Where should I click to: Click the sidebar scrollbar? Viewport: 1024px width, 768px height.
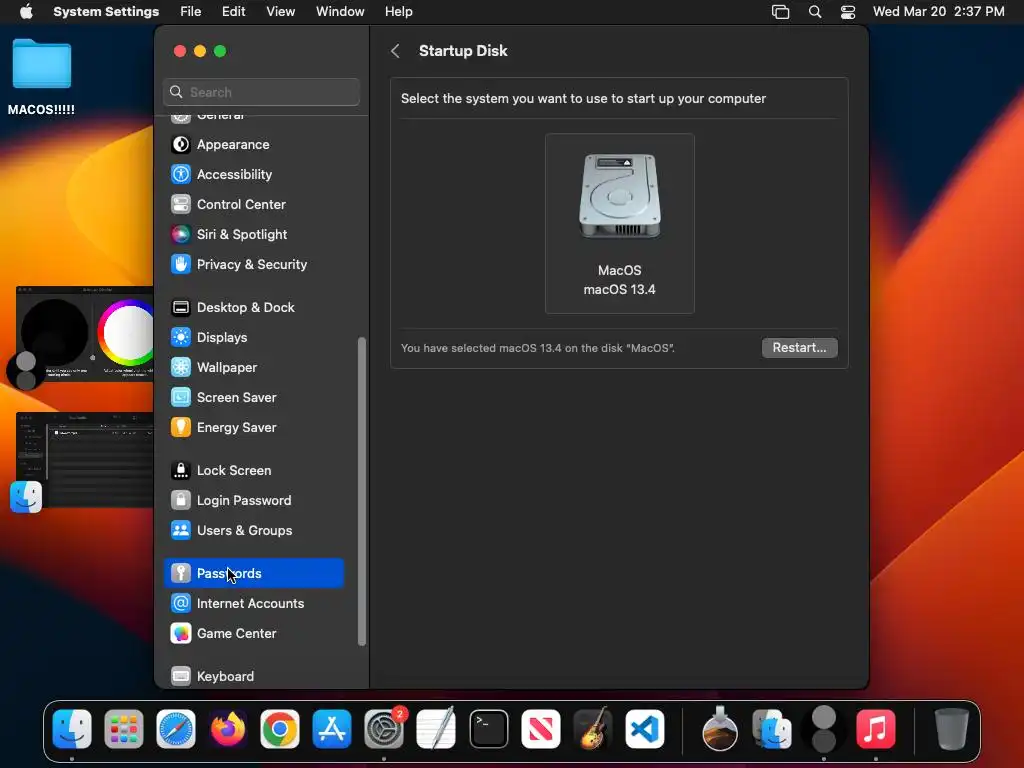[362, 491]
